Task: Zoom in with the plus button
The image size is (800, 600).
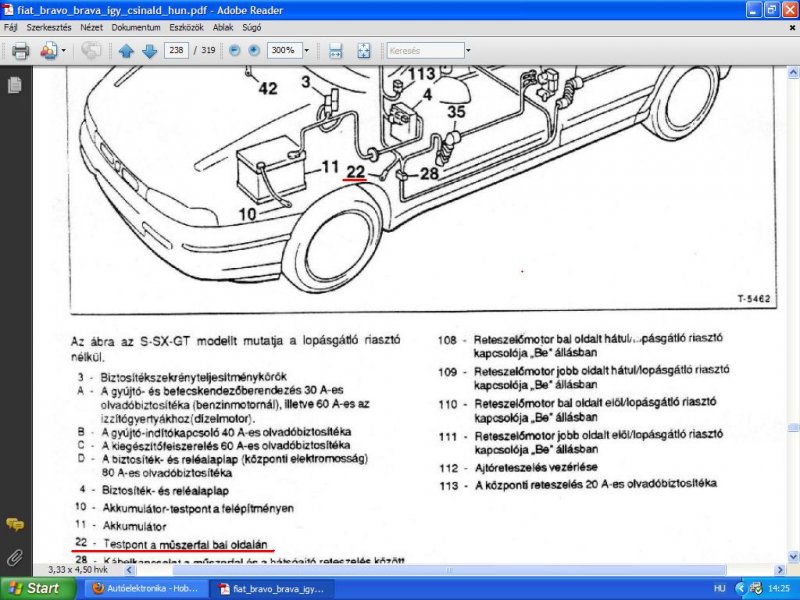Action: [x=254, y=50]
